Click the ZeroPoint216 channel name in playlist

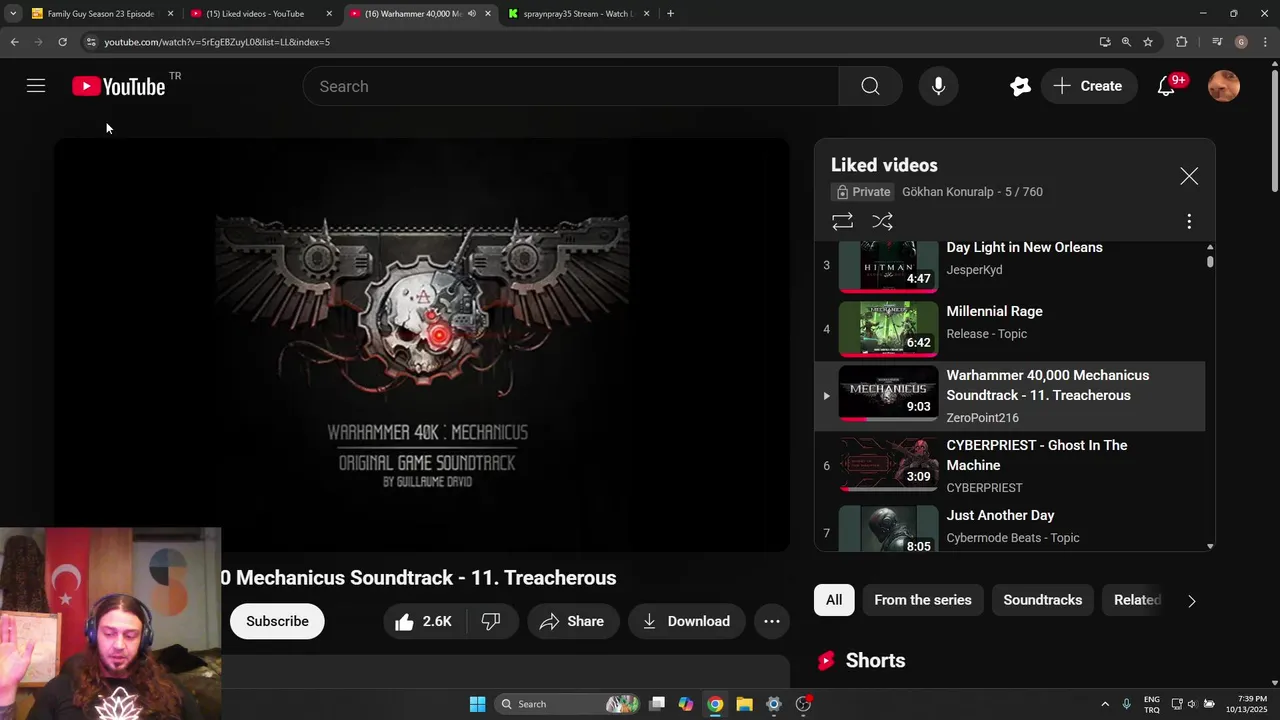click(982, 418)
